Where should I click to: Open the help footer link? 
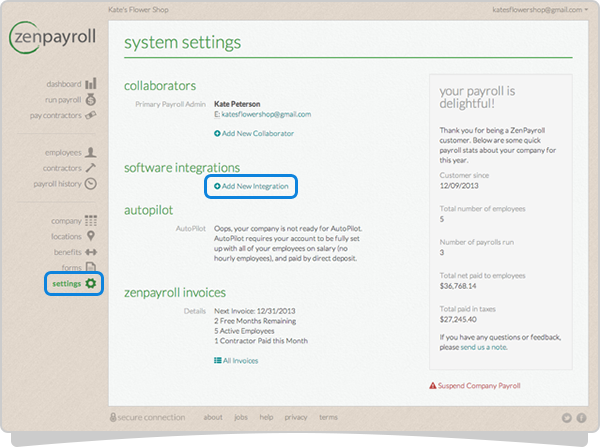point(266,417)
